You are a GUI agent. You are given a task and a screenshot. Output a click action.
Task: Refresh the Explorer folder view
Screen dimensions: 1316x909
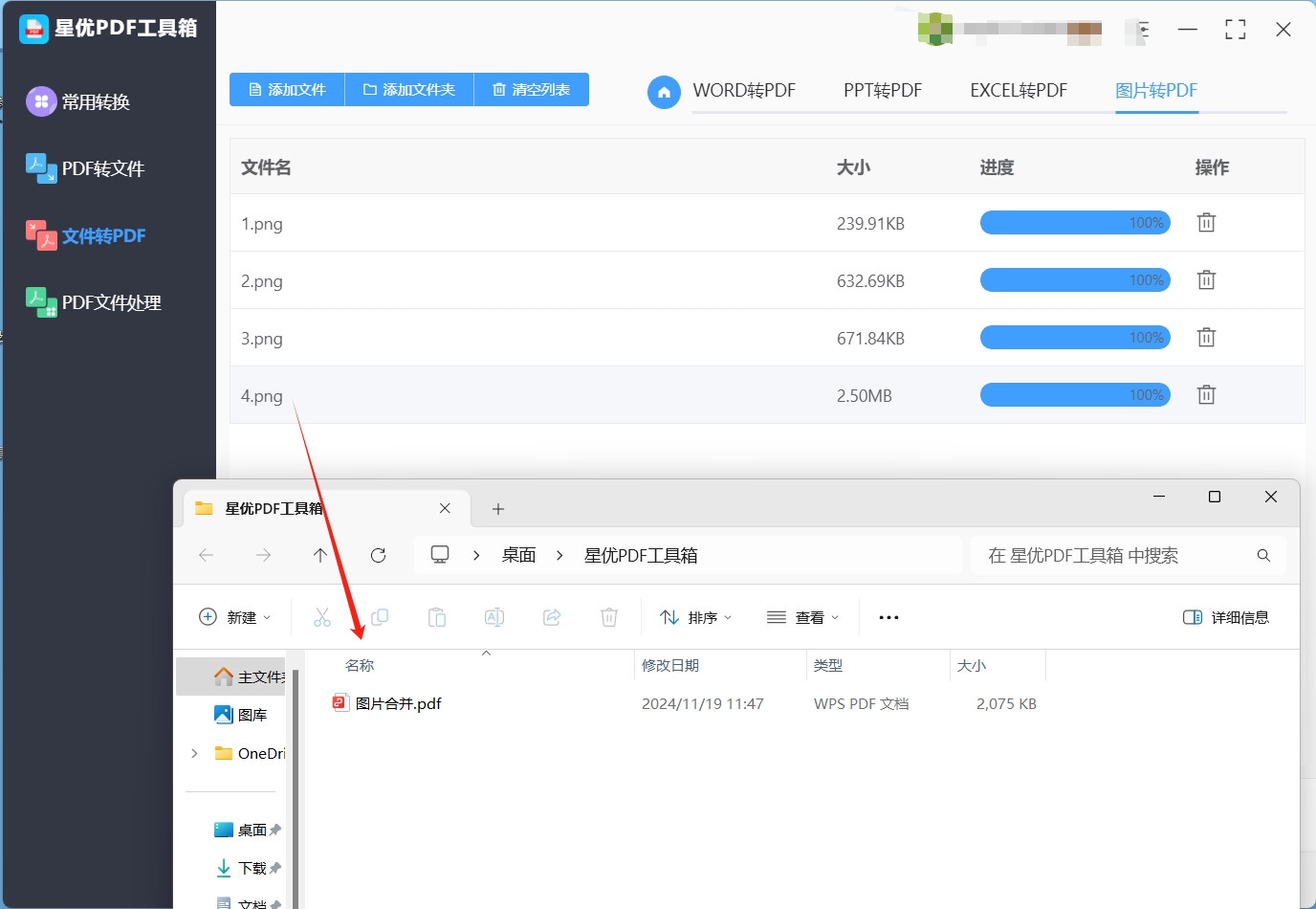378,555
